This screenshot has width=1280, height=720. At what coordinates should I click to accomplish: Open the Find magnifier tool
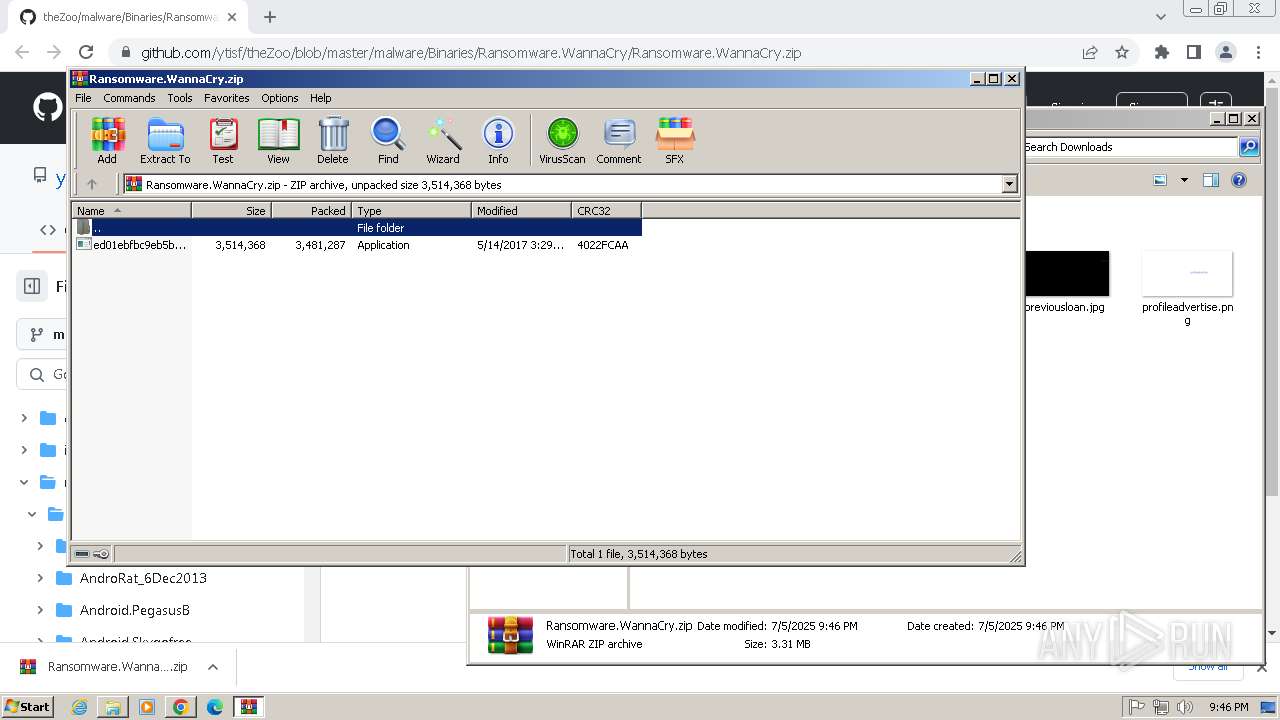coord(388,140)
